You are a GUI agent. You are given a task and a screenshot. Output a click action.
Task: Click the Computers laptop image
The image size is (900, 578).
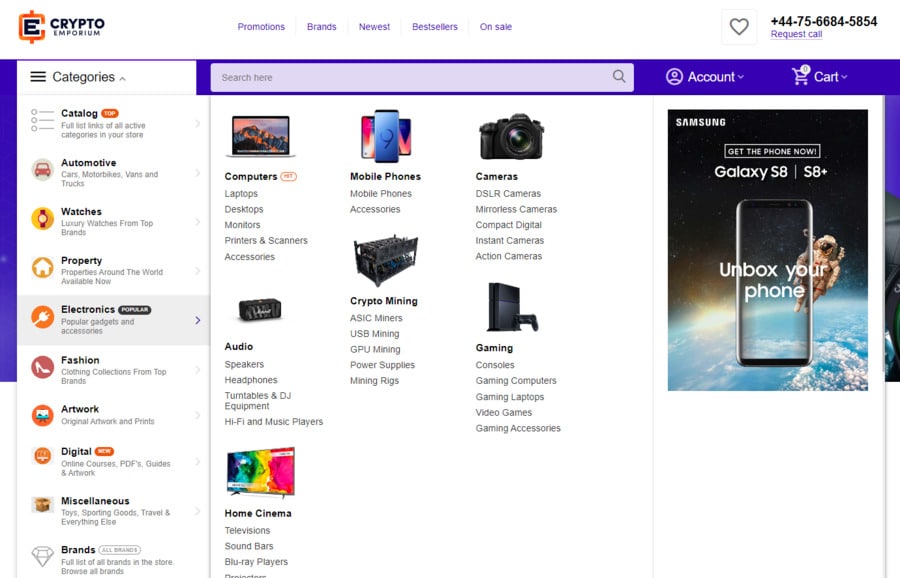261,136
